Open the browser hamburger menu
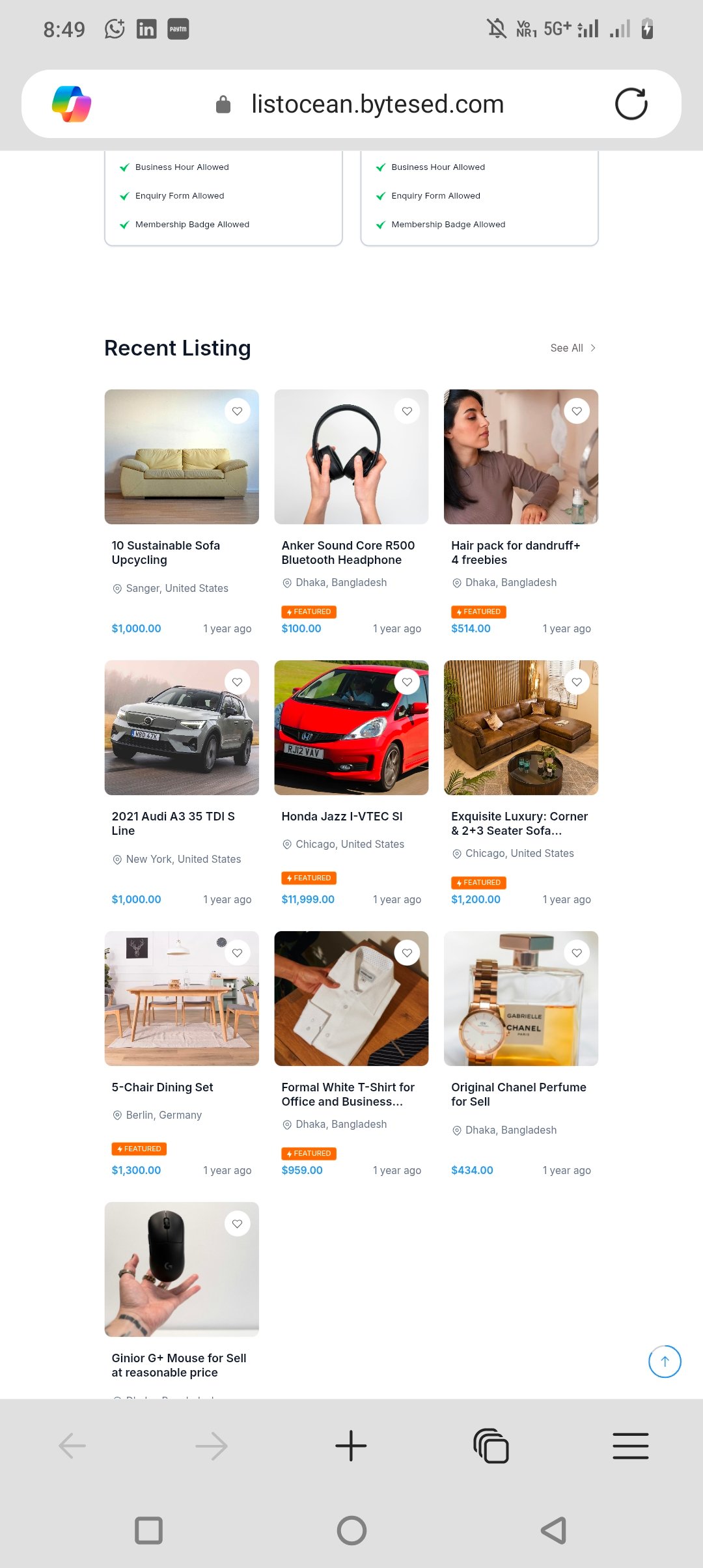703x1568 pixels. pos(631,1446)
